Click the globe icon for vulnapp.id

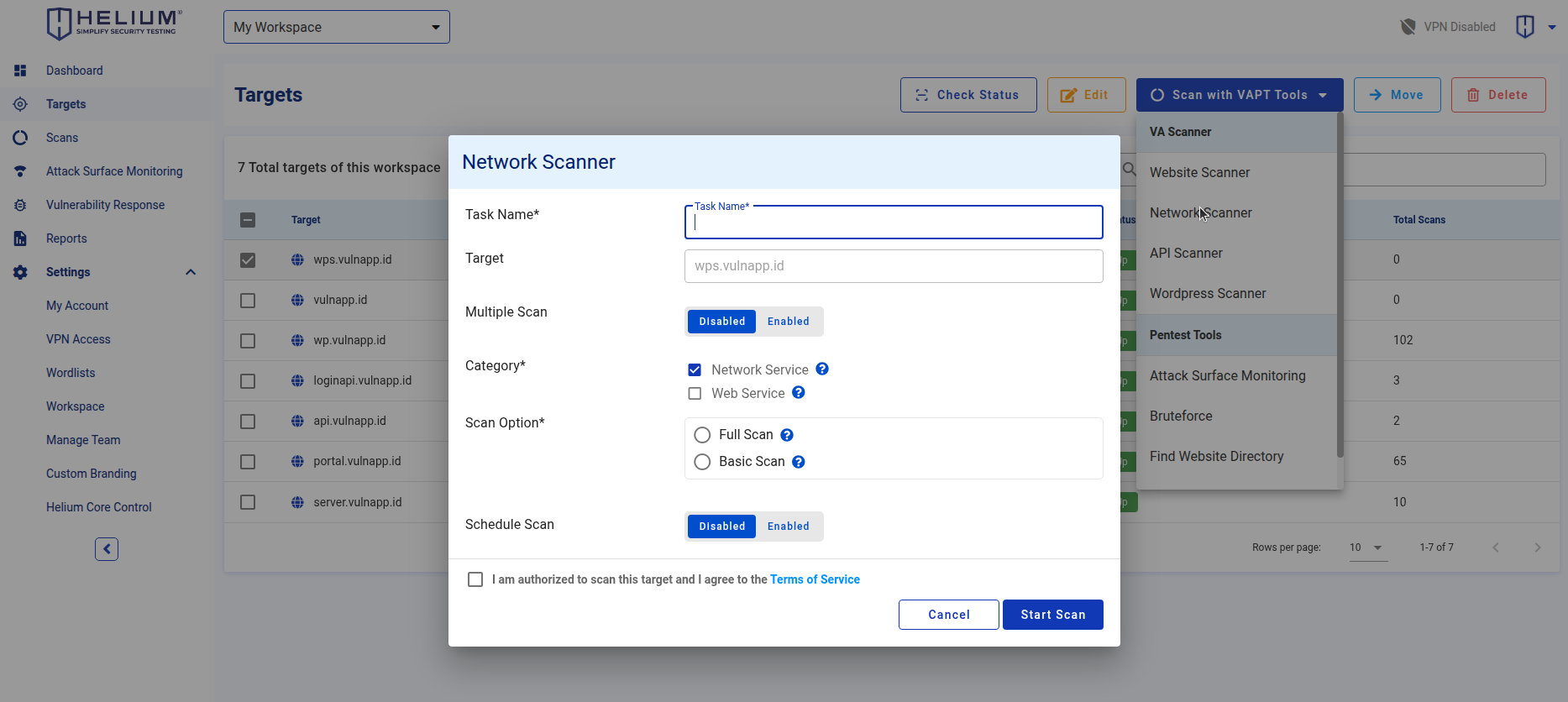click(297, 300)
